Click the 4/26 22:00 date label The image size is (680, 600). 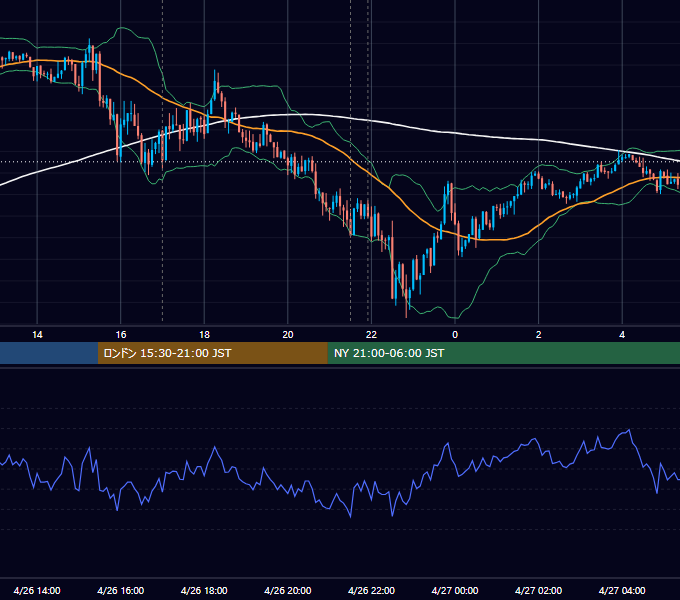click(x=371, y=590)
